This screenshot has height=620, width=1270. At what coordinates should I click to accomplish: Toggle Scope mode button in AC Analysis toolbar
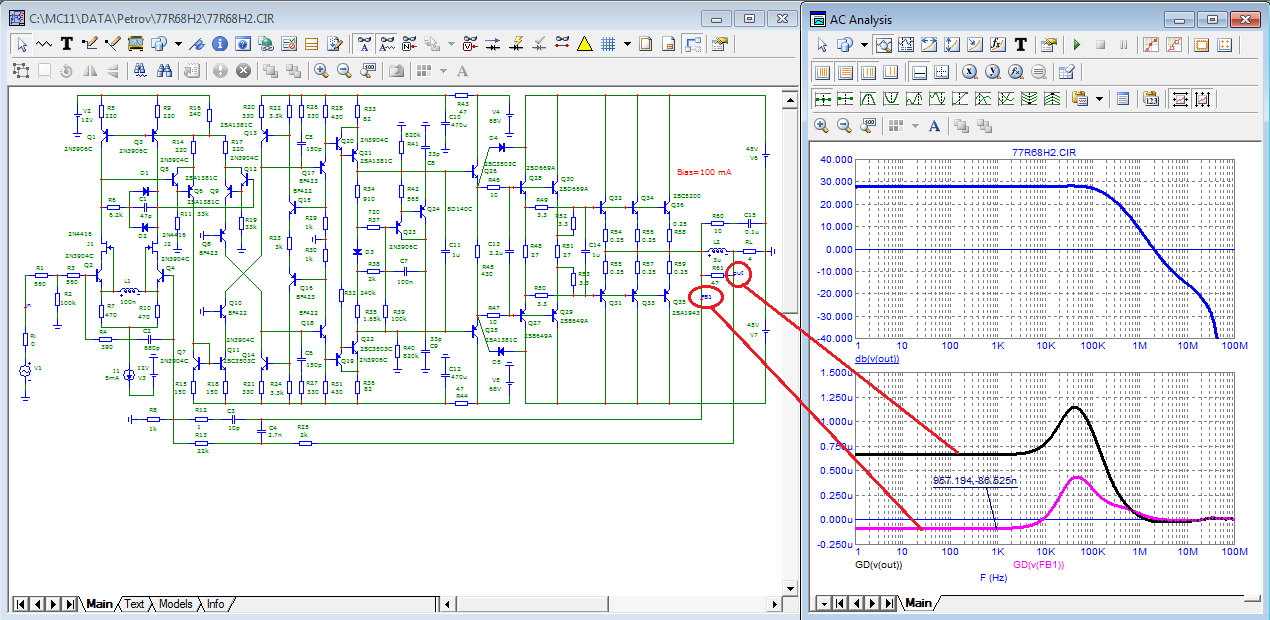(883, 45)
